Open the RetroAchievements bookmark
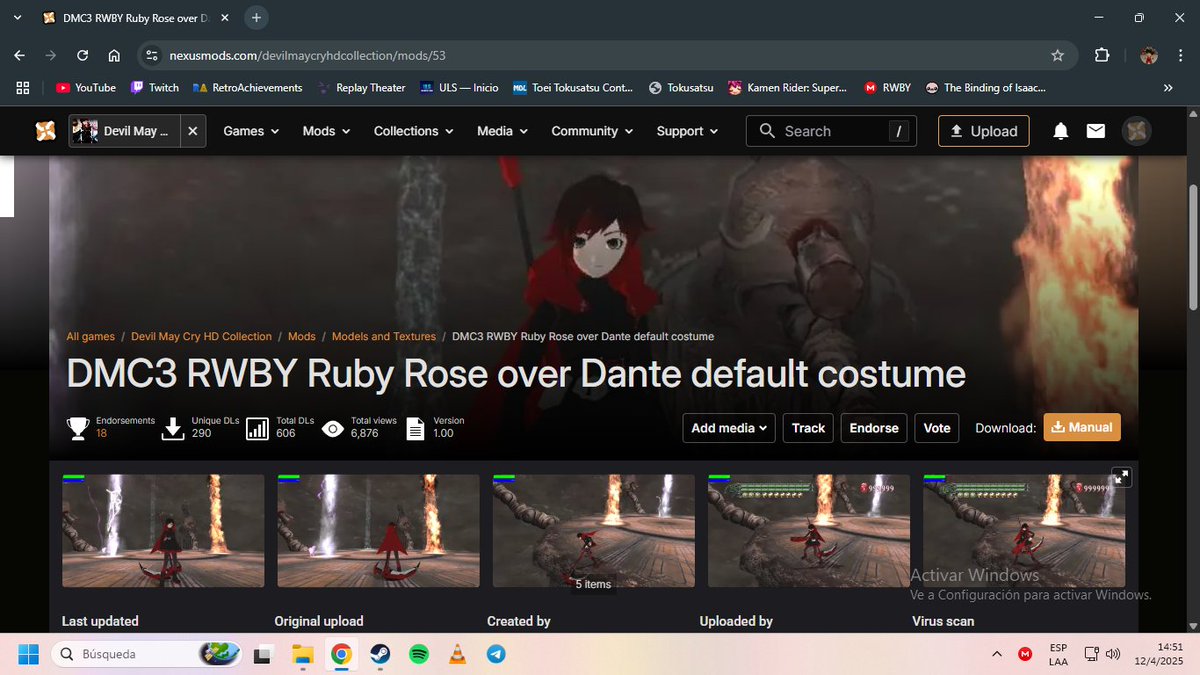The image size is (1200, 675). point(248,88)
